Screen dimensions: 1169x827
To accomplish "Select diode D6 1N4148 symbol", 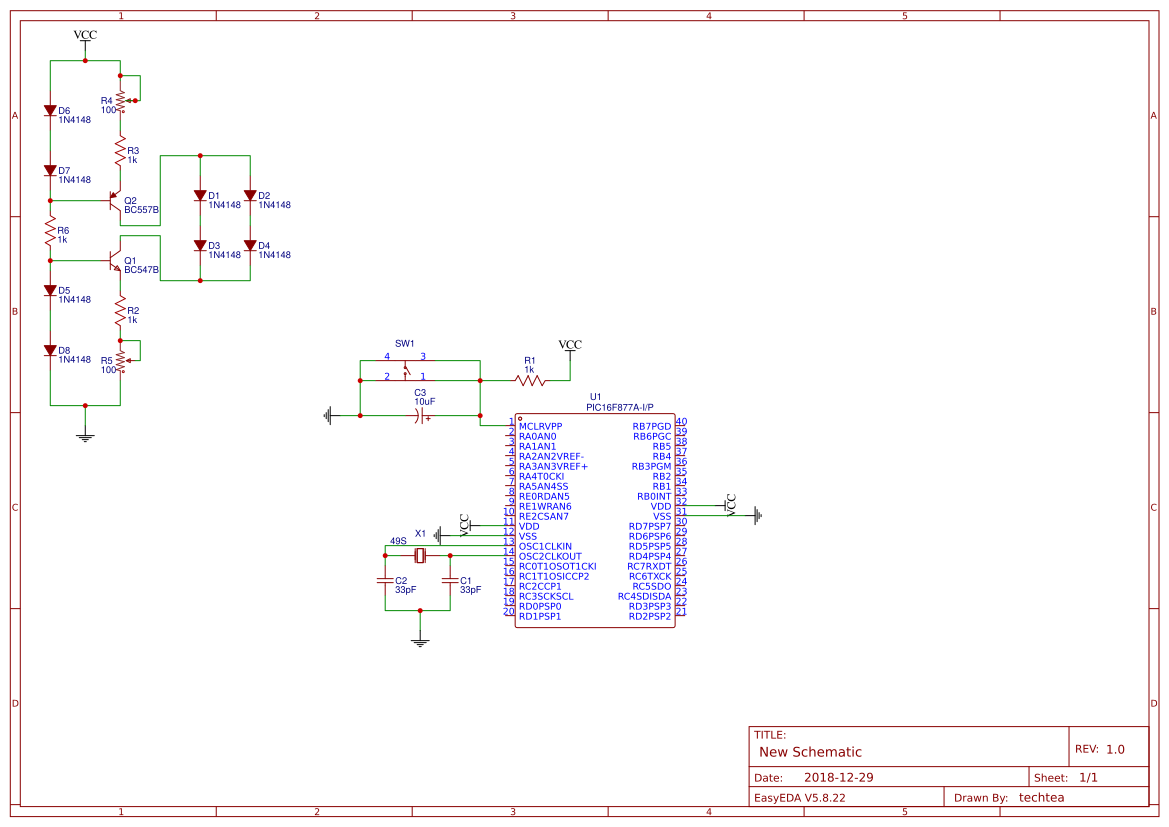I will [x=51, y=110].
